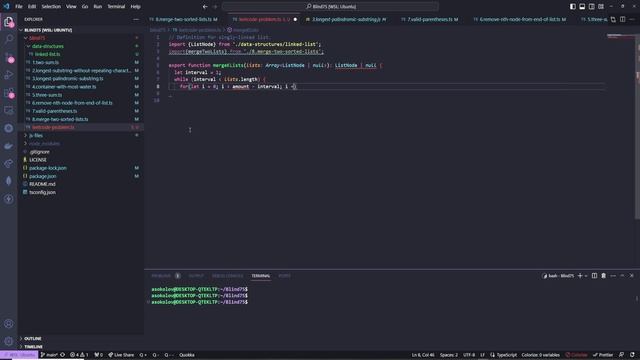Image resolution: width=640 pixels, height=360 pixels.
Task: Open Explorer more actions ellipsis
Action: [136, 19]
